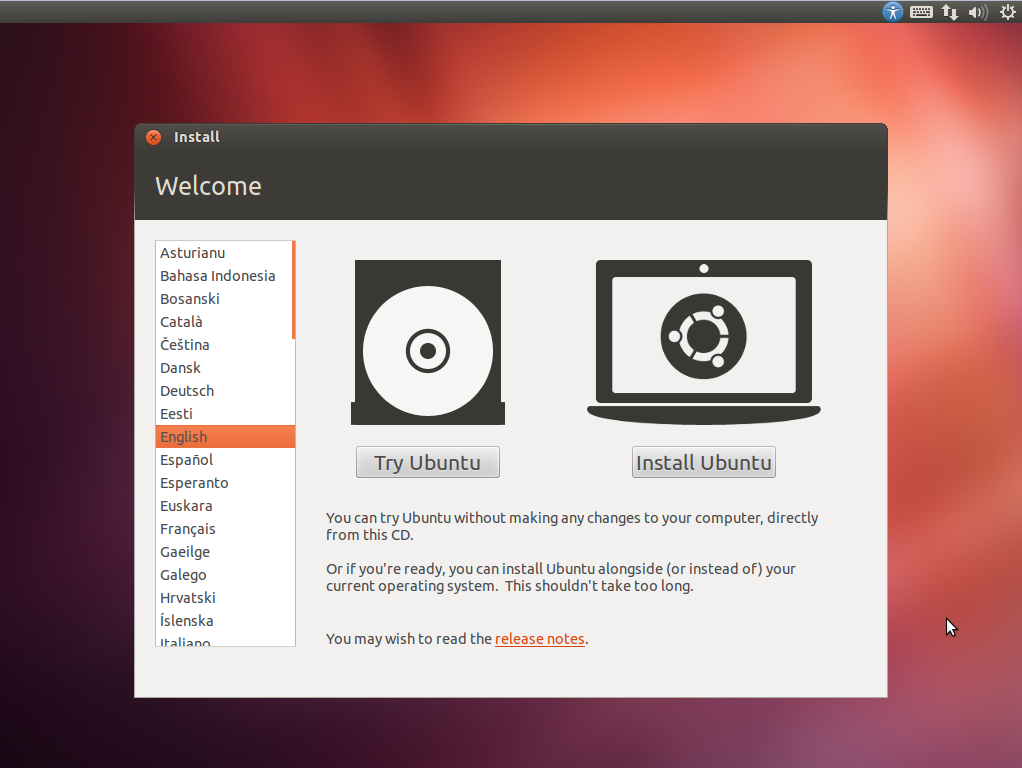
Task: Open the session gear menu
Action: pyautogui.click(x=1007, y=12)
